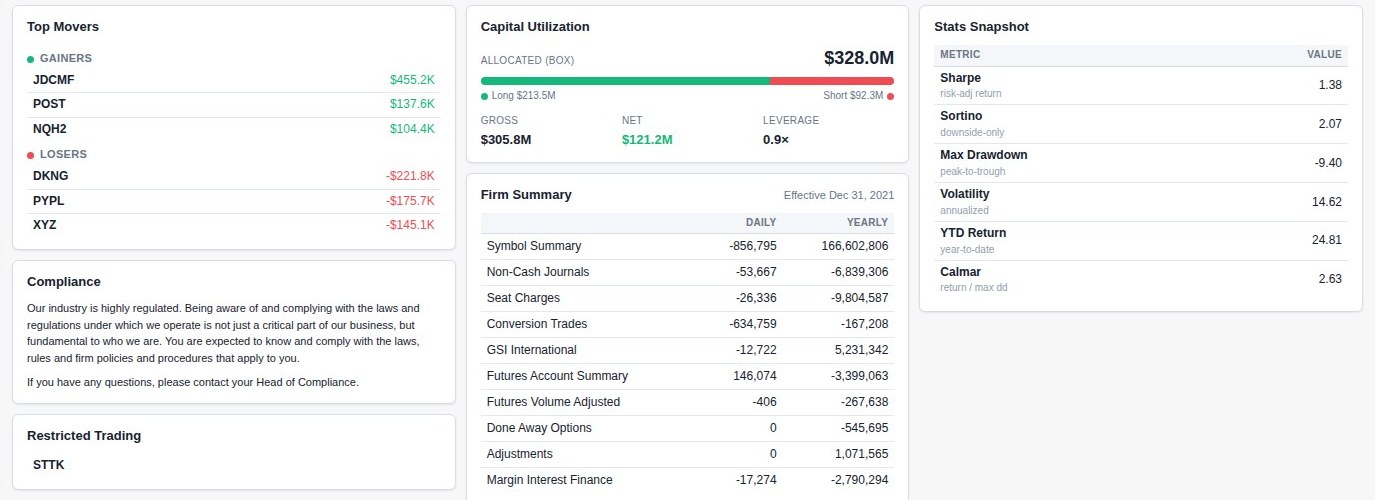Click the Top Movers heading
1375x500 pixels.
(x=63, y=27)
